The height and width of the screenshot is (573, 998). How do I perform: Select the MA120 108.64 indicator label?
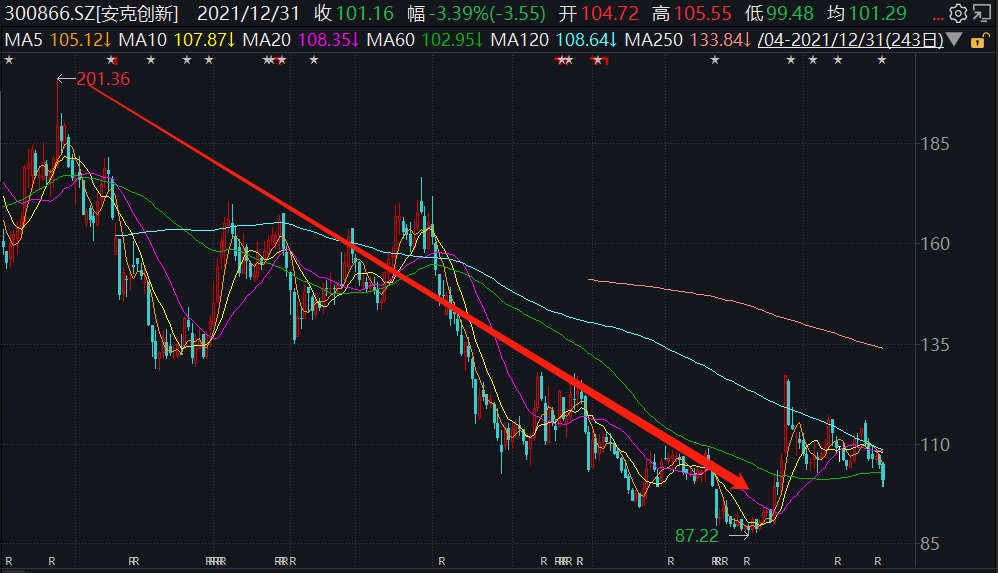(x=554, y=40)
